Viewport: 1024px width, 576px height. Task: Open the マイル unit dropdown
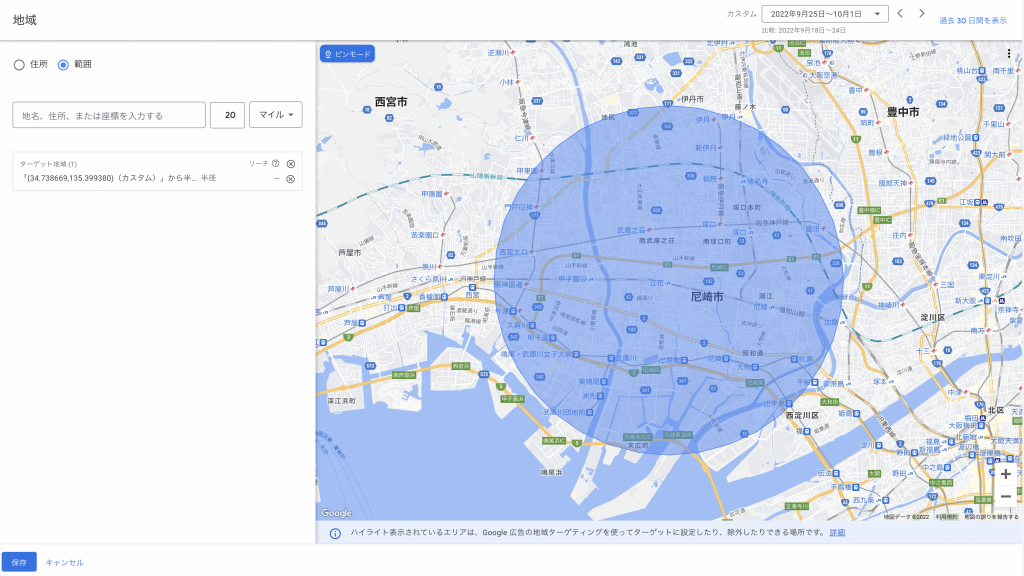(x=276, y=114)
